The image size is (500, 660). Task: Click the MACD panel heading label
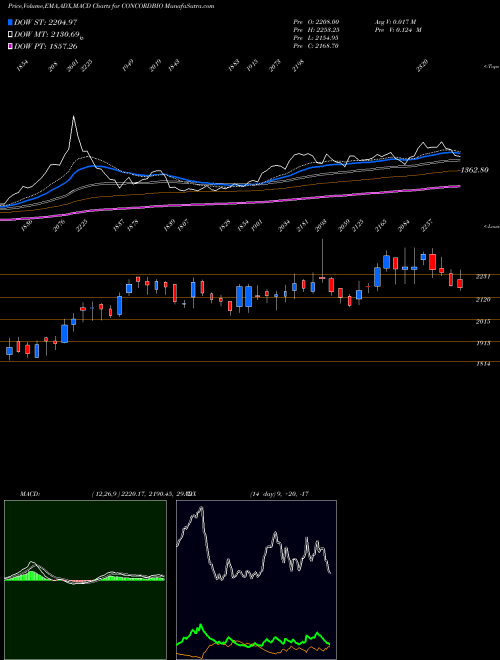coord(30,494)
